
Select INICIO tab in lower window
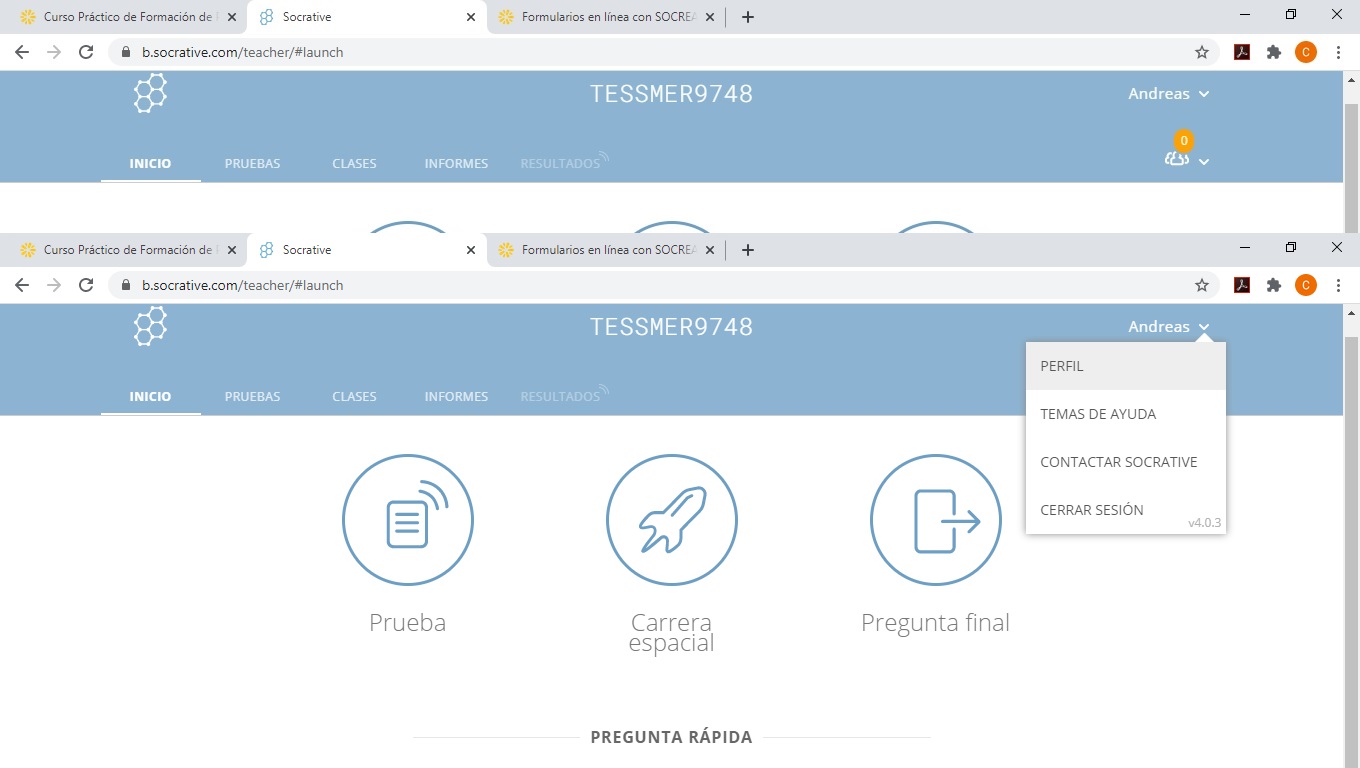pos(150,397)
